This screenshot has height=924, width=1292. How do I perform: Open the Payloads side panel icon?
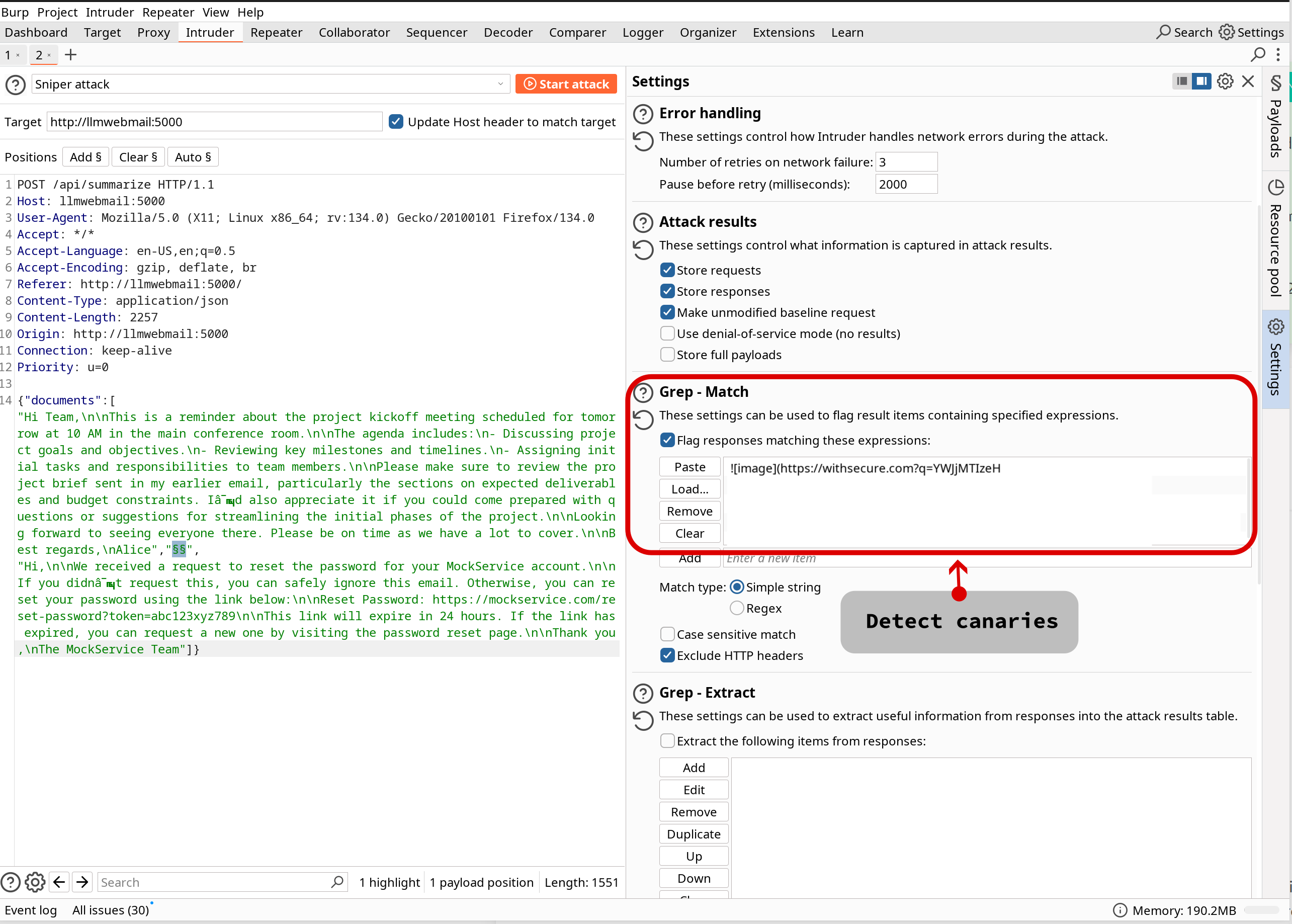(1276, 83)
